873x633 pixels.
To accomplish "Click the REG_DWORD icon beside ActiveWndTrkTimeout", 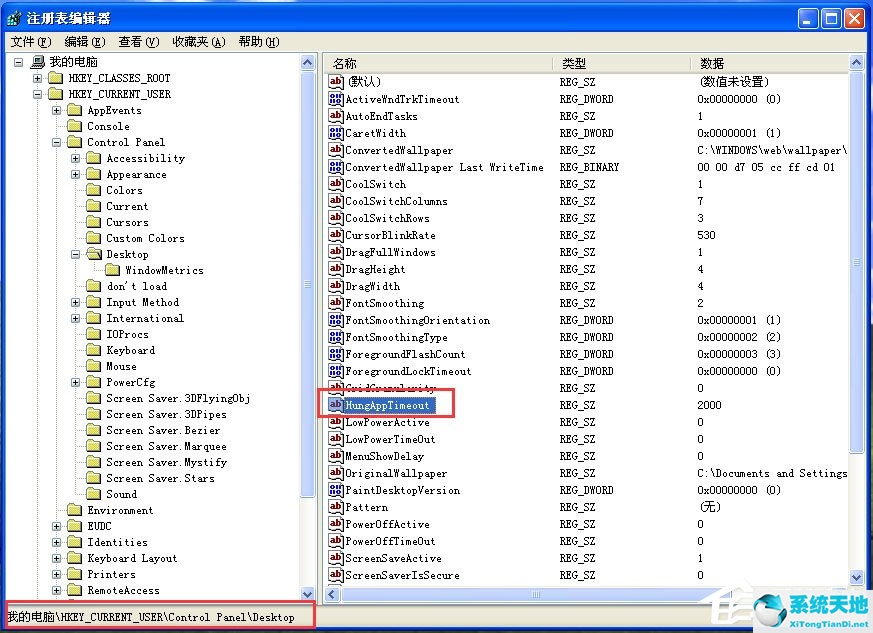I will click(338, 99).
